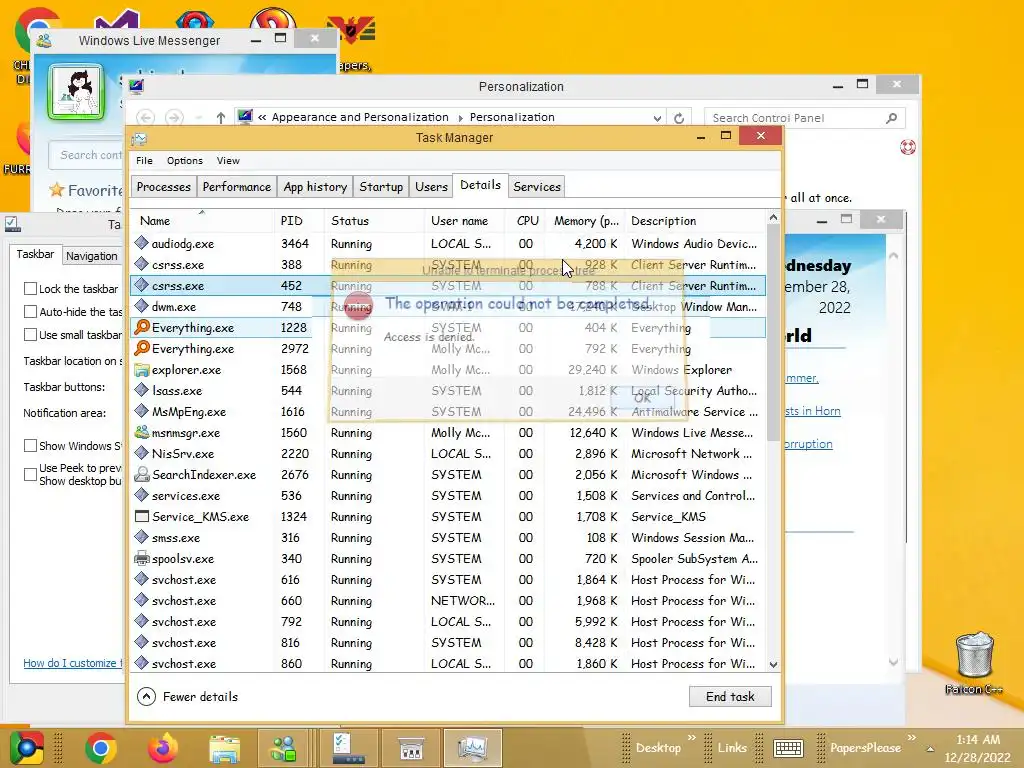Enable Use small taskbar buttons checkbox

pyautogui.click(x=30, y=334)
